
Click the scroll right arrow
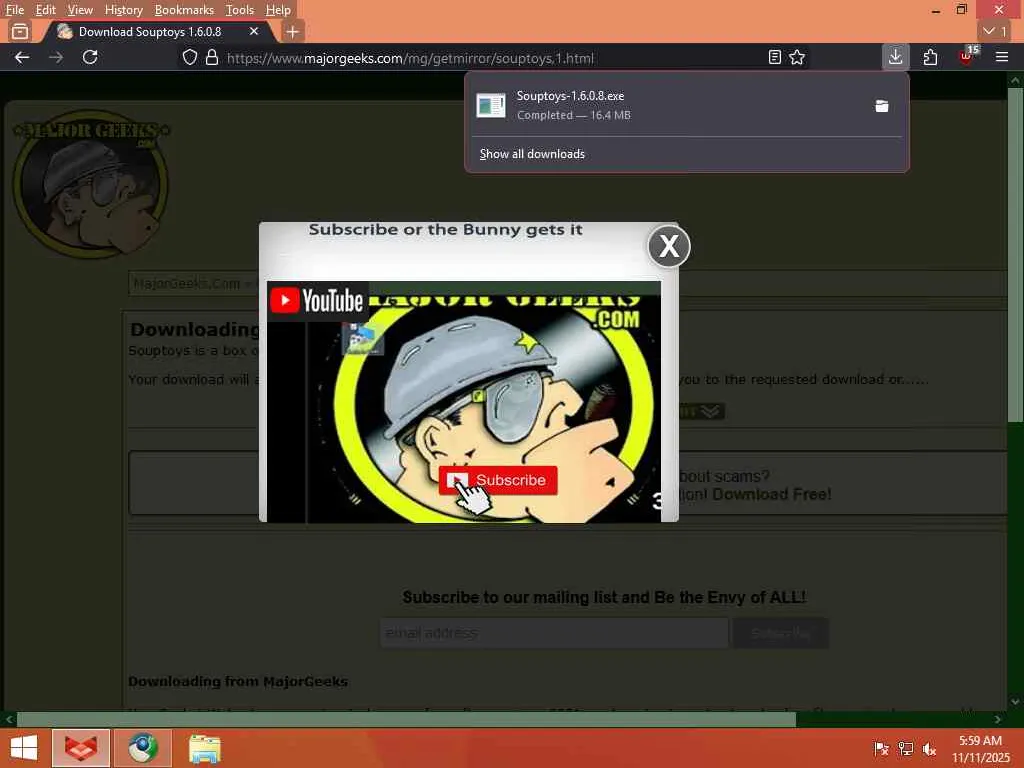998,719
